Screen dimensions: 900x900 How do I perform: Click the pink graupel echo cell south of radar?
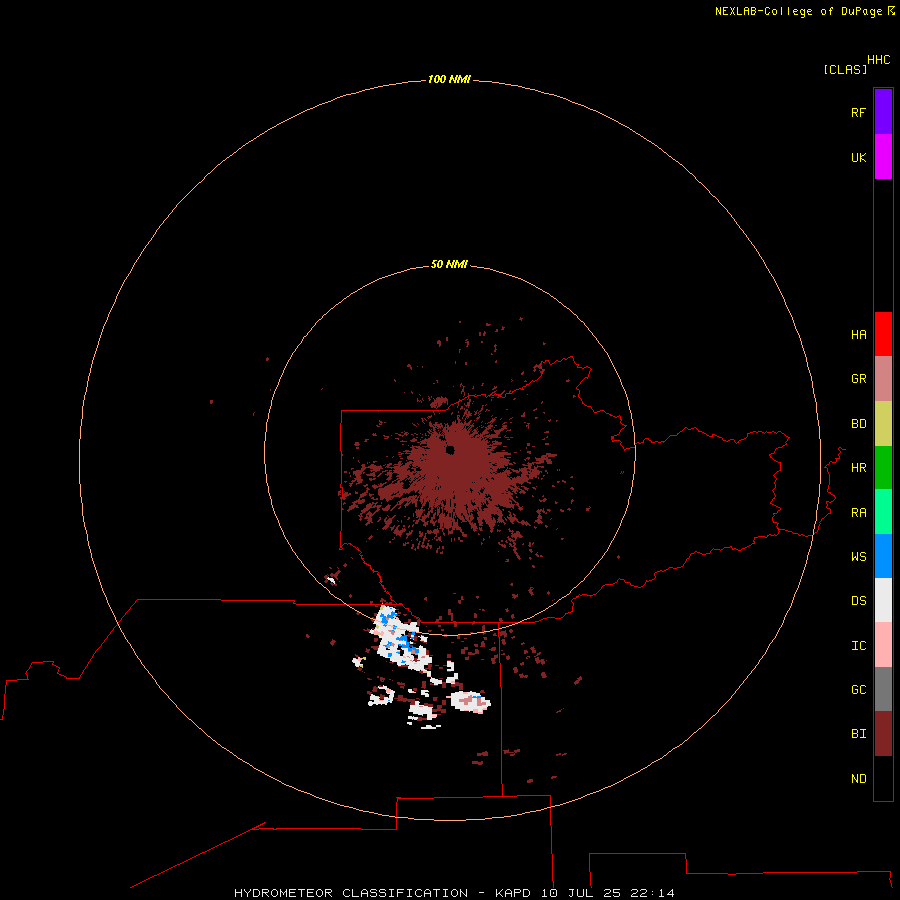tap(472, 701)
